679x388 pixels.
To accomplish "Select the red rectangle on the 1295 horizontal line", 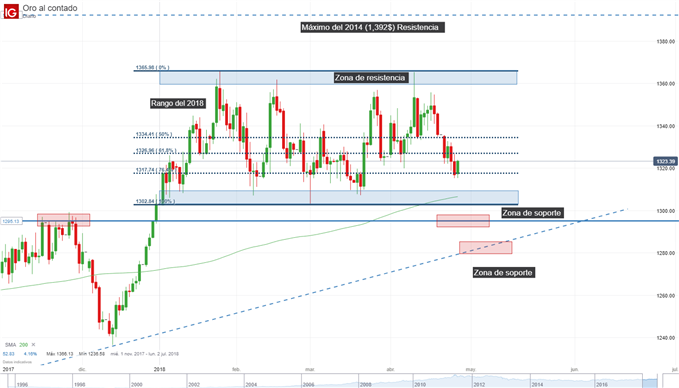I will coord(463,221).
